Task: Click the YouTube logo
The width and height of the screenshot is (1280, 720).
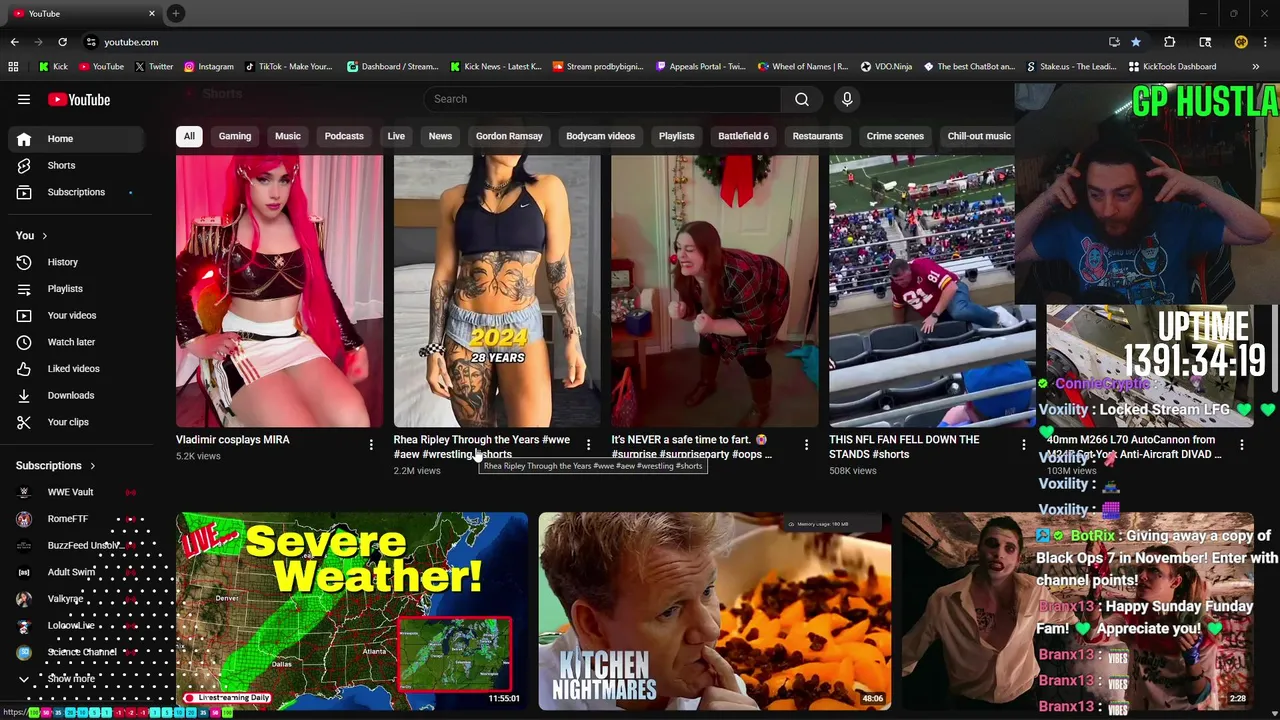Action: point(78,99)
